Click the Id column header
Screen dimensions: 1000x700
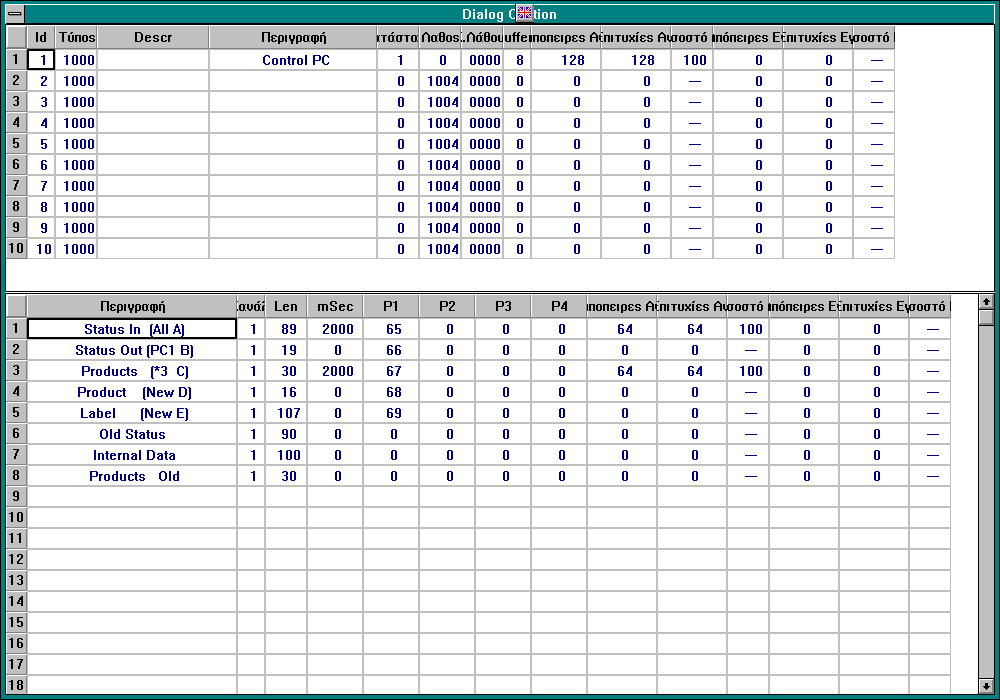(41, 37)
